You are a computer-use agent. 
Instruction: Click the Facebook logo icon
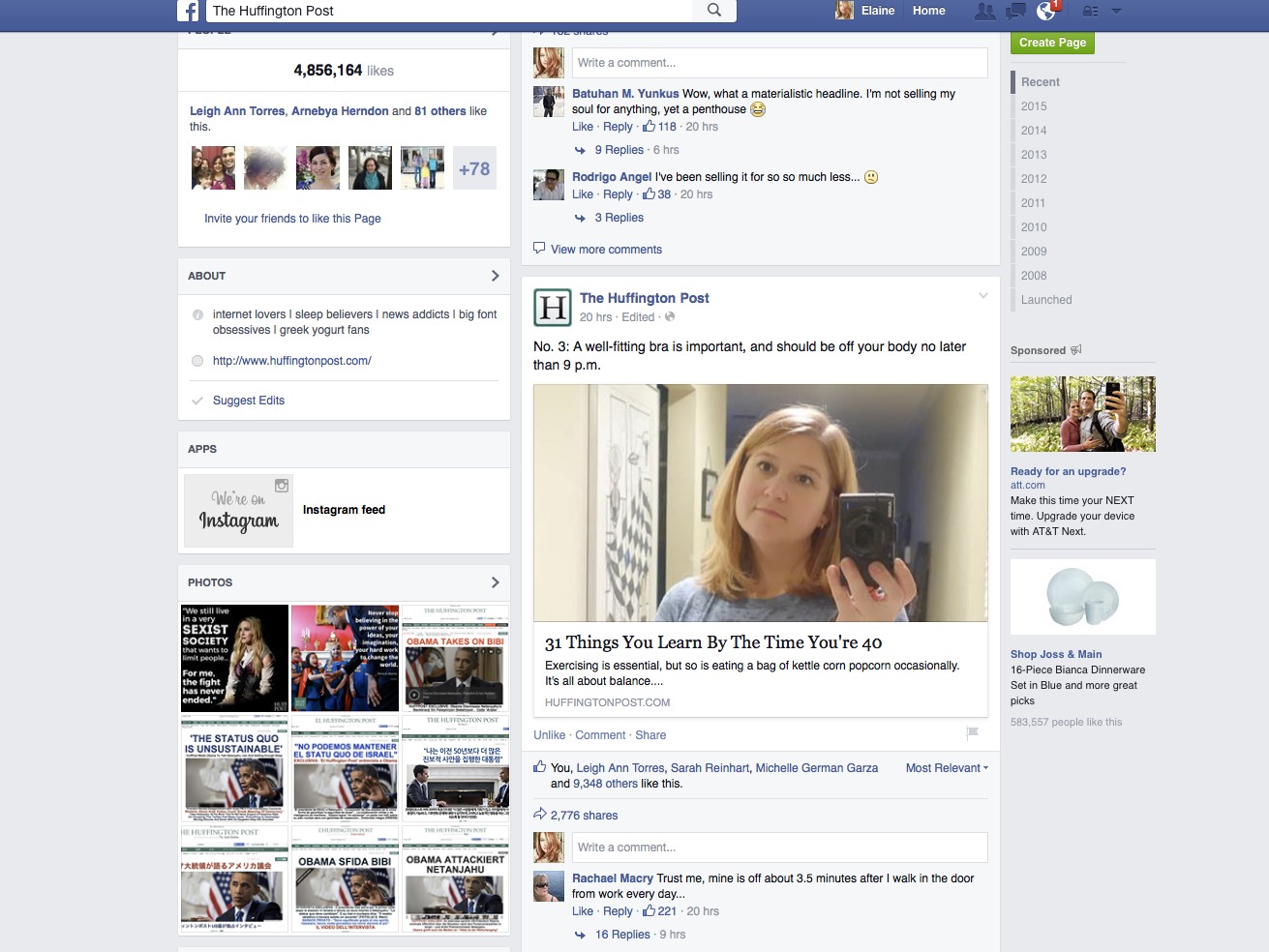(x=189, y=11)
